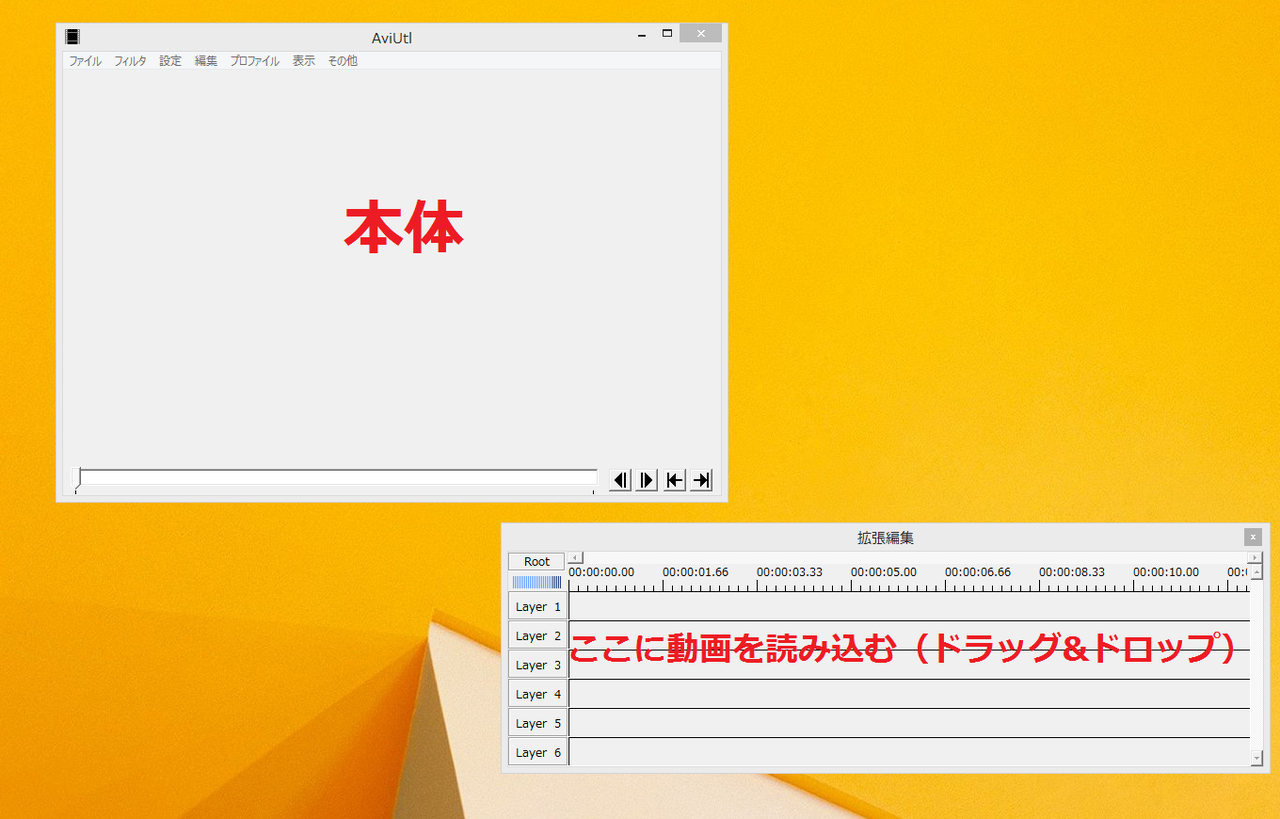Toggle visibility of Layer 5
This screenshot has width=1280, height=819.
[538, 723]
